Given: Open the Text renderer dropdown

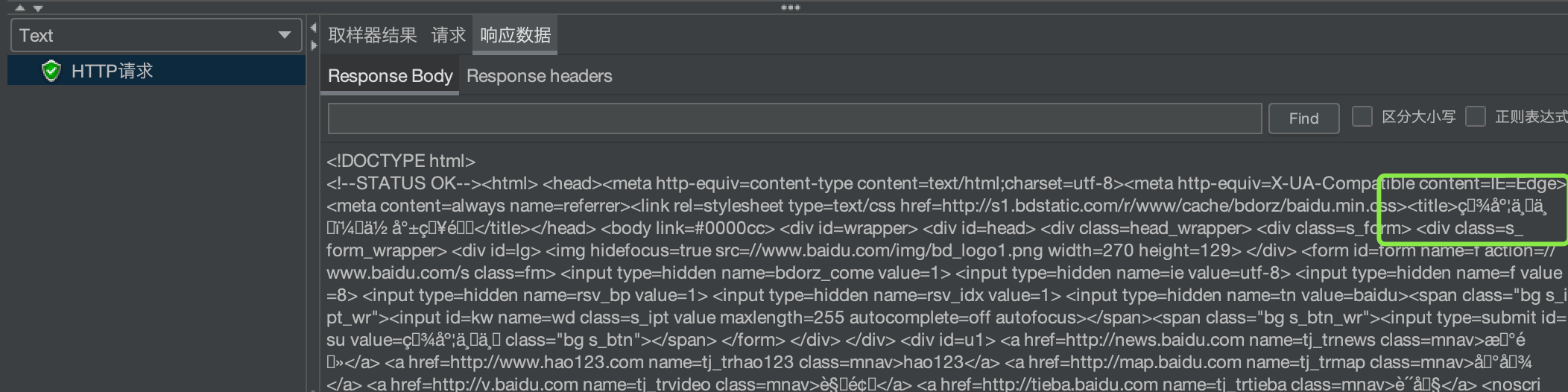Looking at the screenshot, I should [x=149, y=35].
